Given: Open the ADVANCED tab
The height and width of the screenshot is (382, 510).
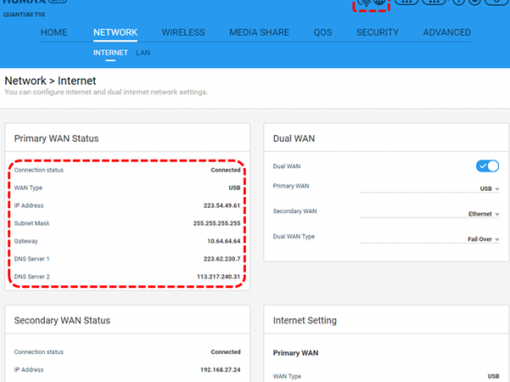Looking at the screenshot, I should pos(447,32).
